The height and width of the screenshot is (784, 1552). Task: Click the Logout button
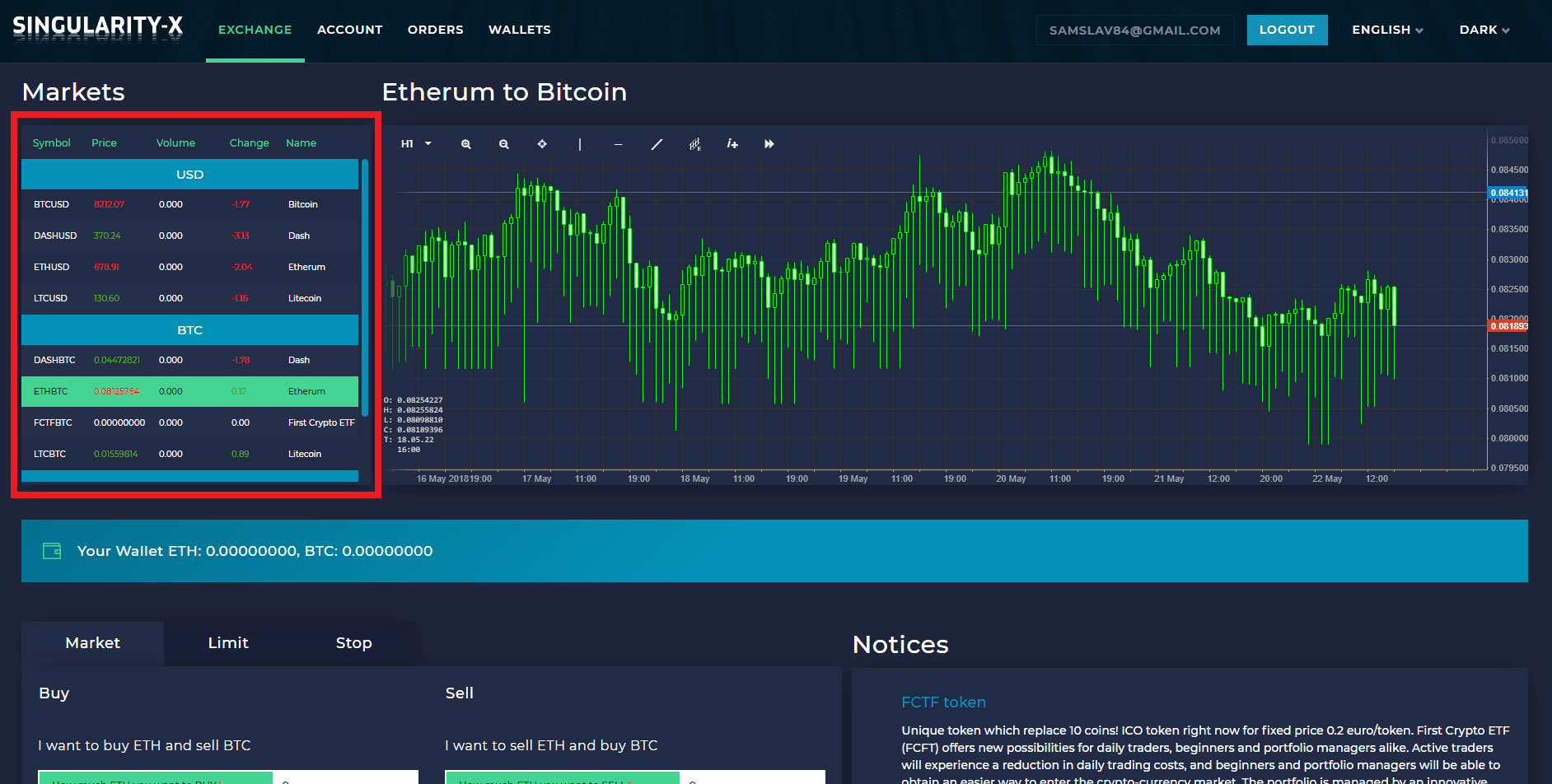pyautogui.click(x=1287, y=30)
